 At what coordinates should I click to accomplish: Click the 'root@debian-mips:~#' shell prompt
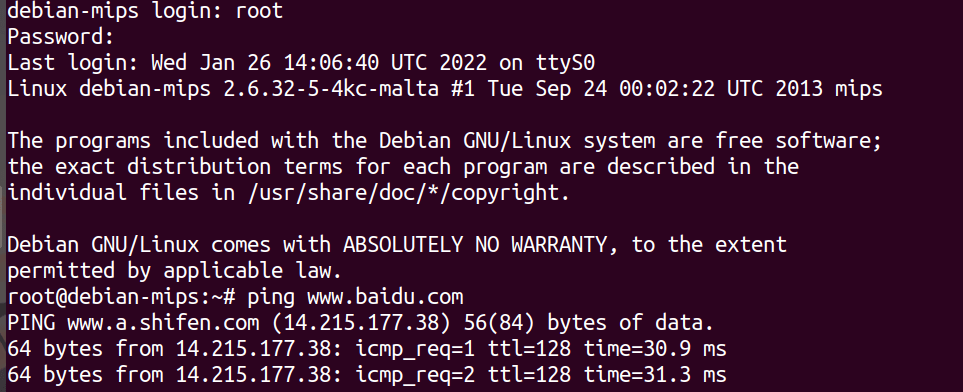point(122,297)
